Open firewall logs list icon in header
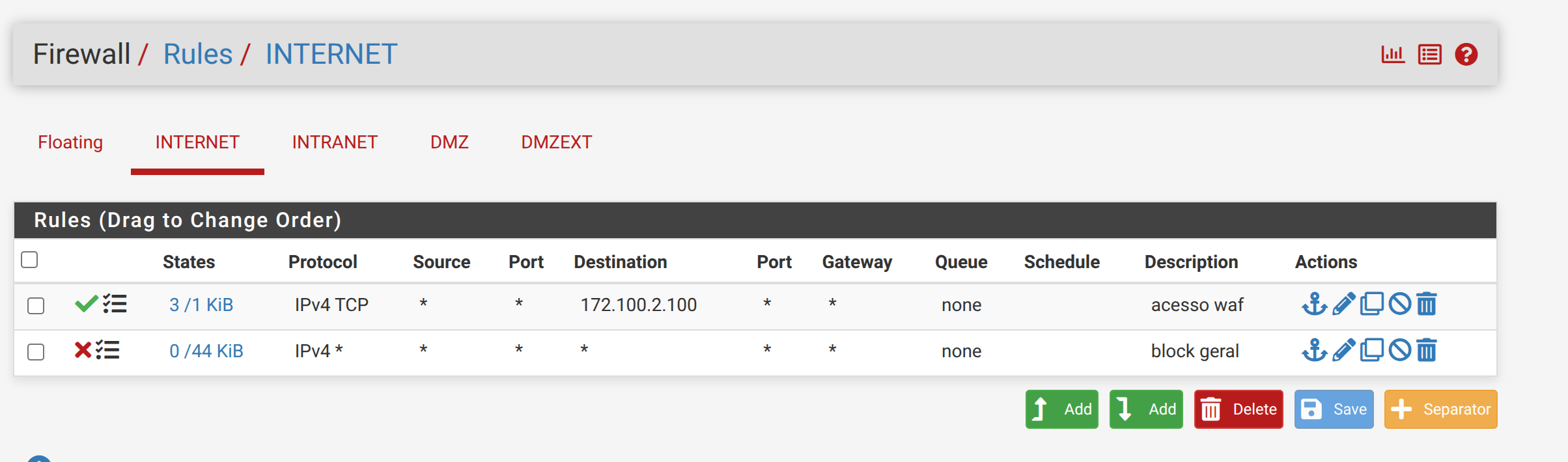This screenshot has width=1568, height=462. (1430, 55)
